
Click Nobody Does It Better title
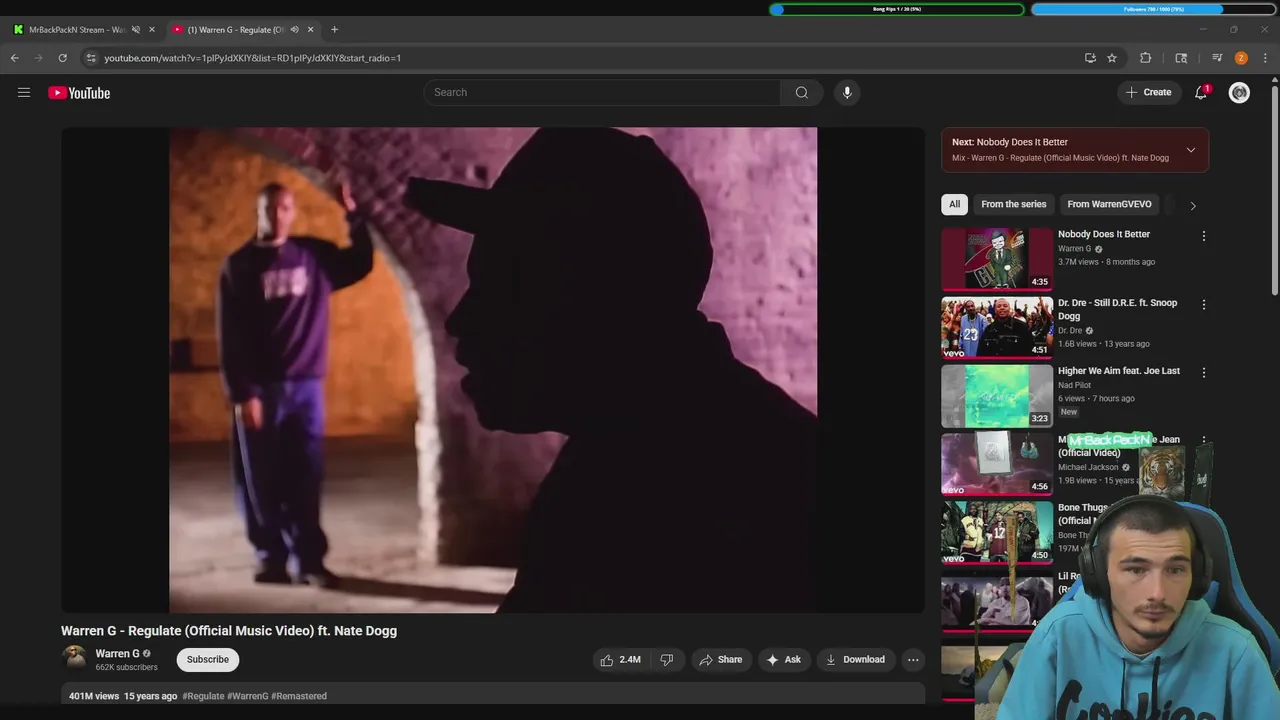click(1104, 234)
